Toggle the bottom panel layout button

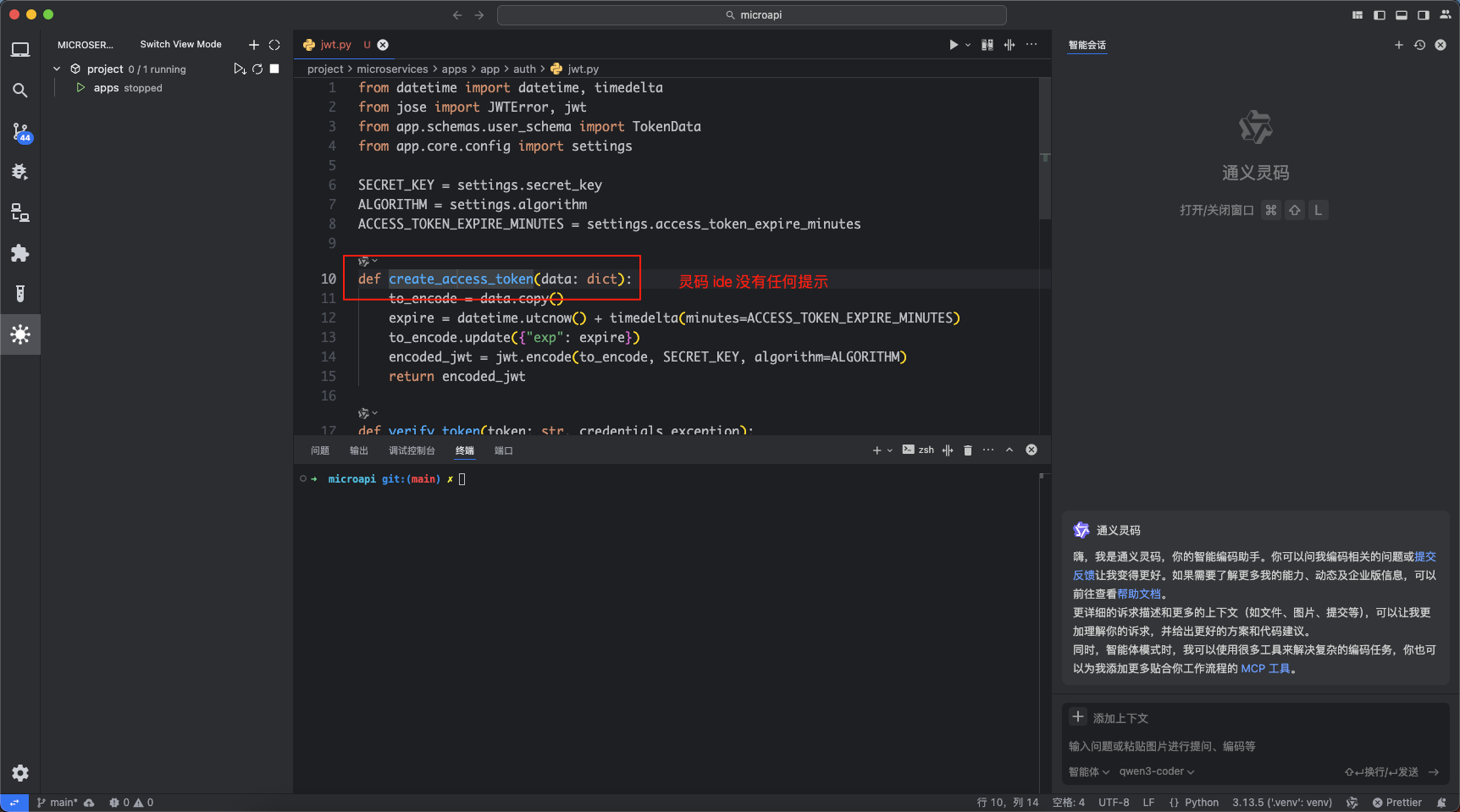tap(1402, 15)
